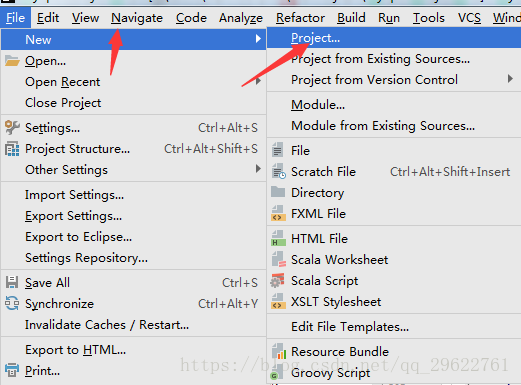Expand Project from Version Control arrow
Viewport: 521px width, 385px height.
[510, 79]
